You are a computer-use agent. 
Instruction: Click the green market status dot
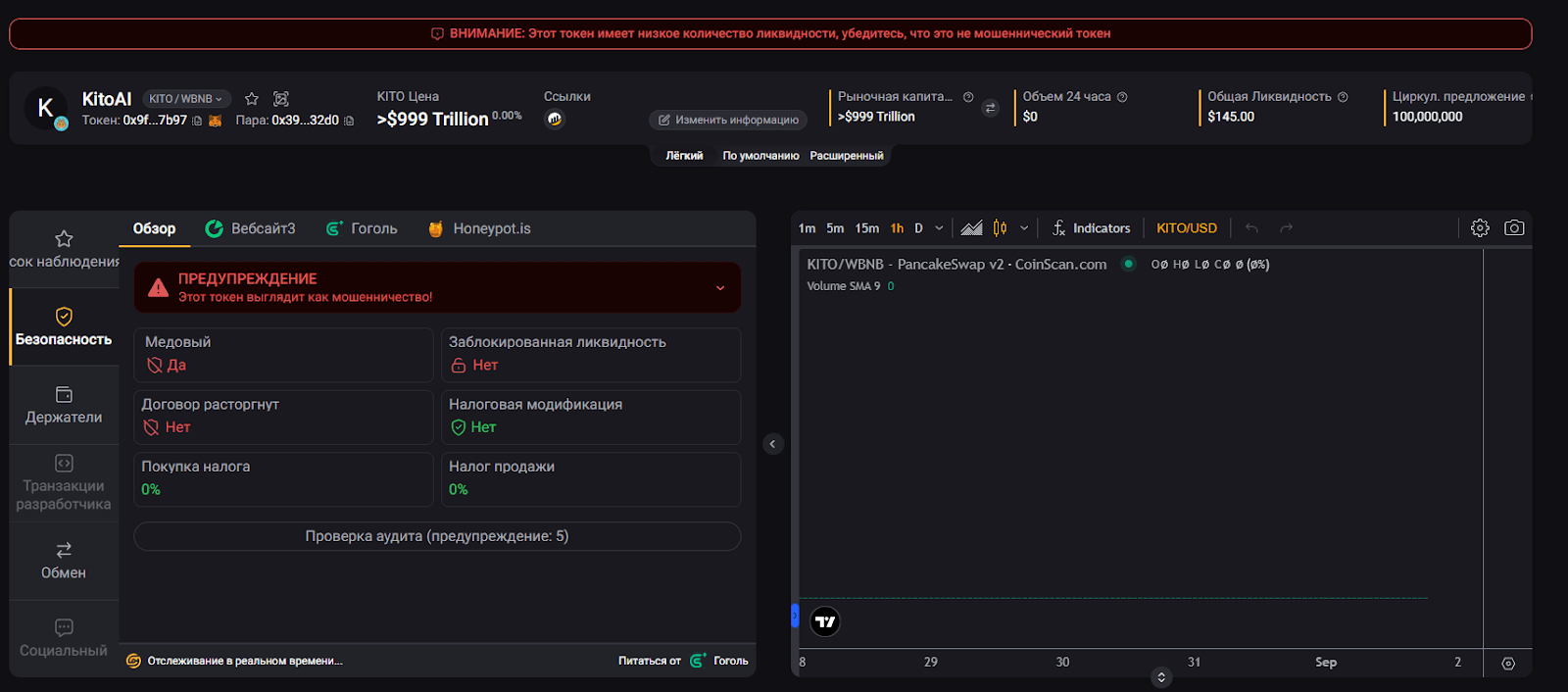point(1129,264)
